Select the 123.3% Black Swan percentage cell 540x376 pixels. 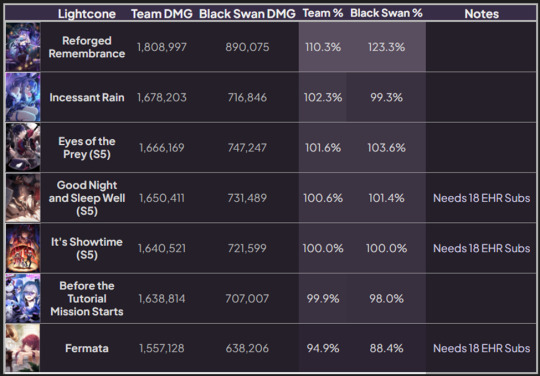tap(386, 47)
